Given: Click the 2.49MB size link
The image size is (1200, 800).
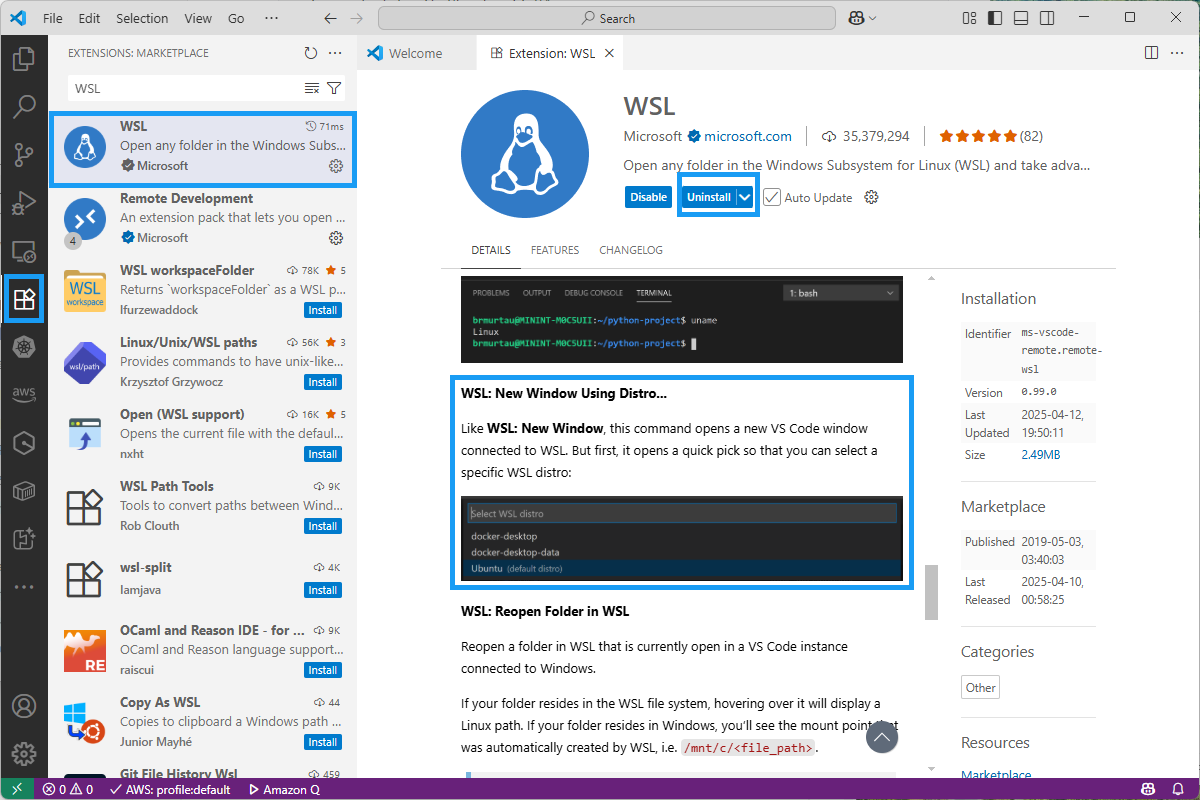Looking at the screenshot, I should 1040,455.
